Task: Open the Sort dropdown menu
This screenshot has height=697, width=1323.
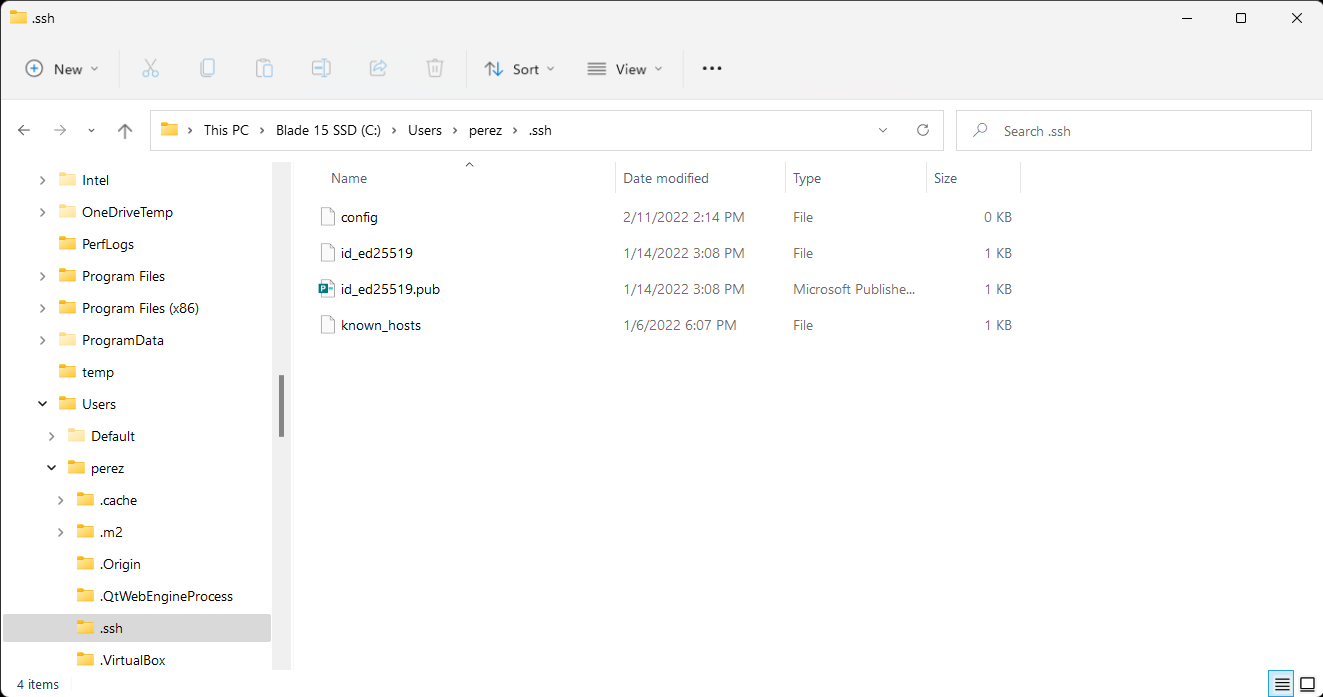Action: pyautogui.click(x=519, y=69)
